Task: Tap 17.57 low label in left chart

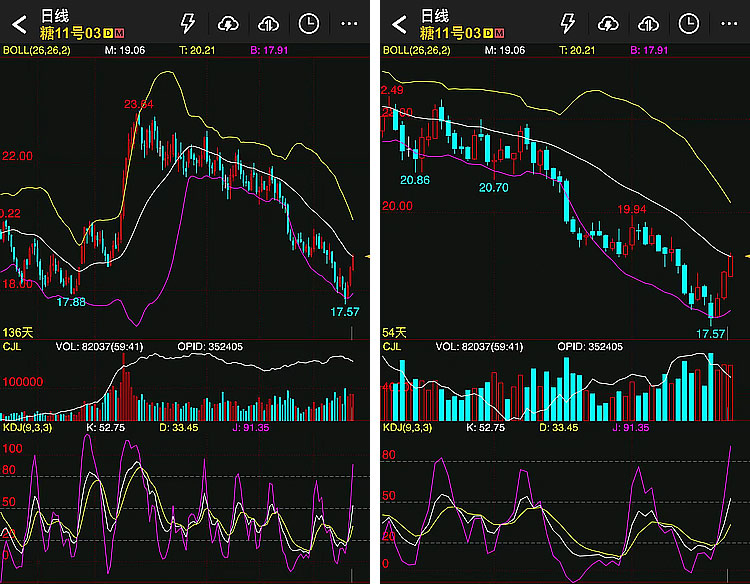Action: (345, 312)
